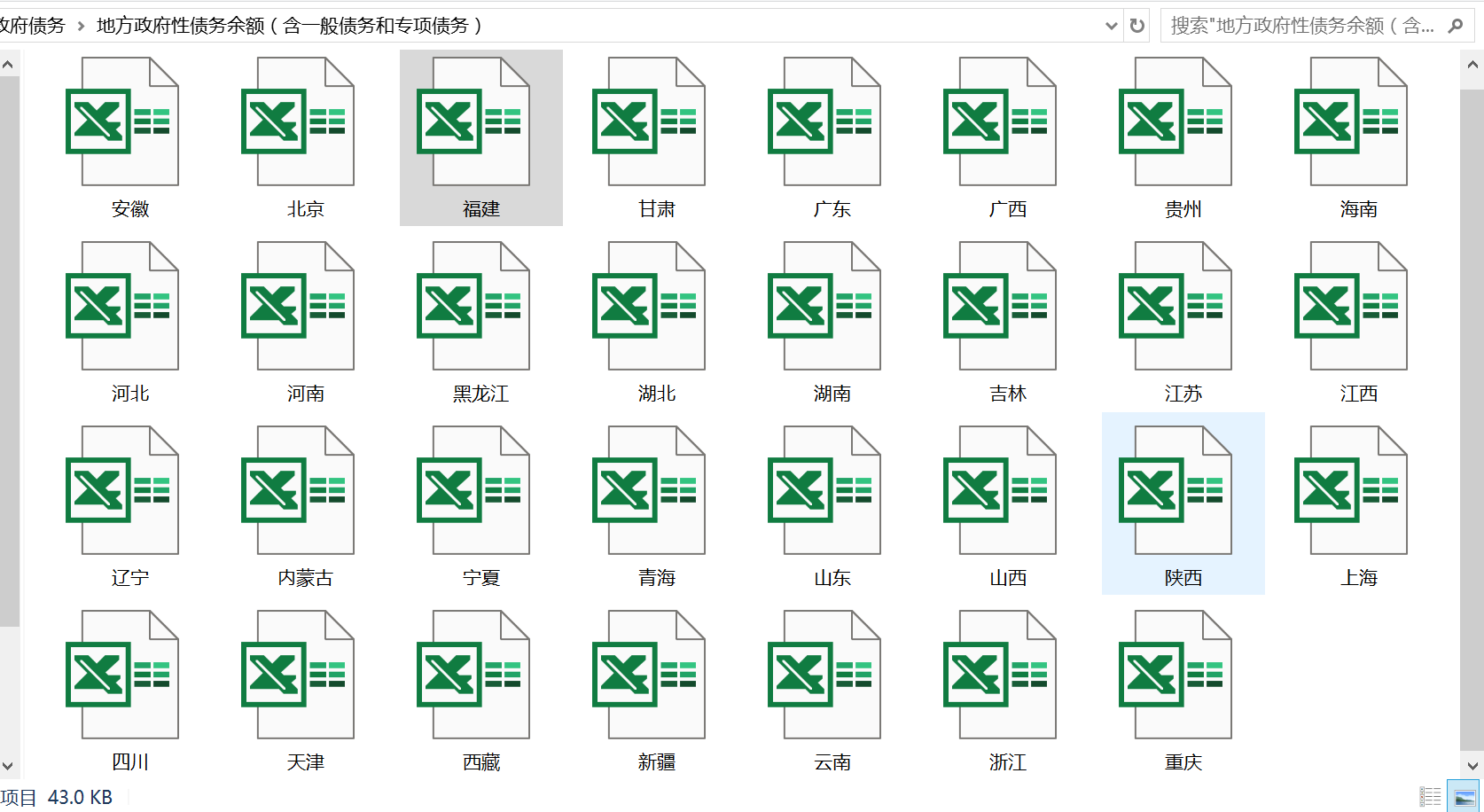
Task: Refresh the current folder view
Action: pyautogui.click(x=1137, y=26)
